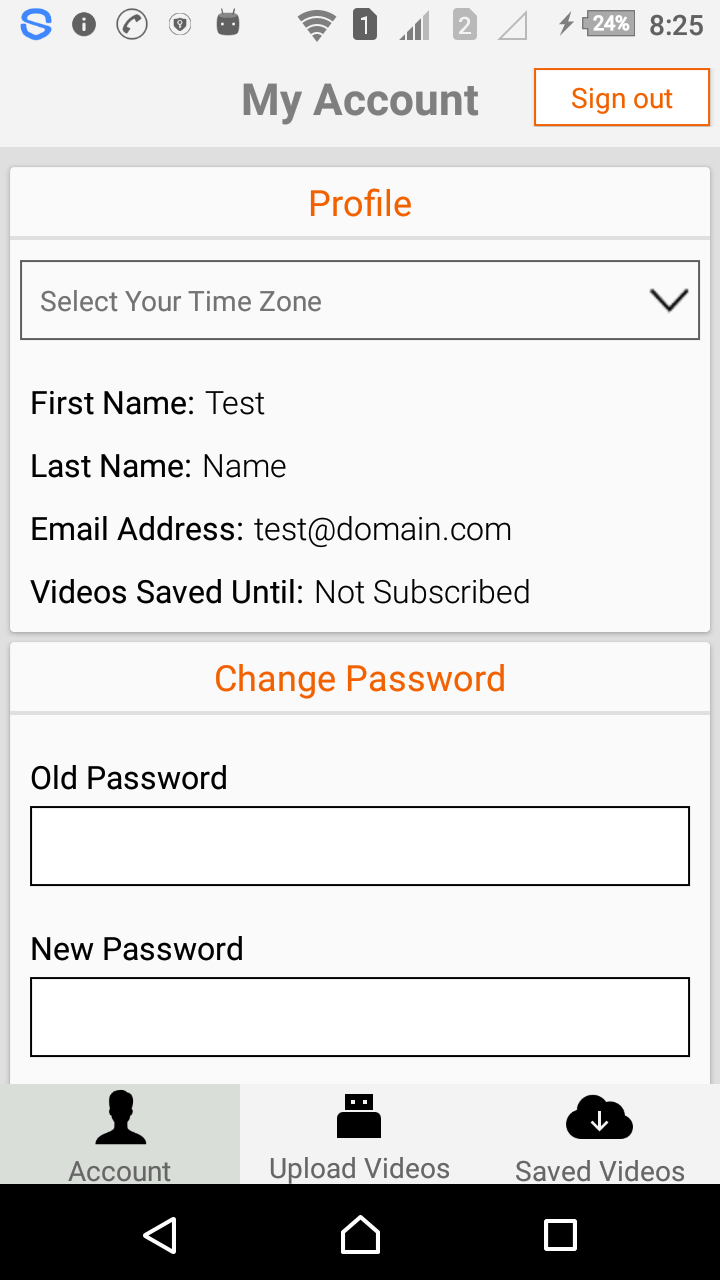Focus the New Password field
The image size is (720, 1280).
tap(360, 1017)
